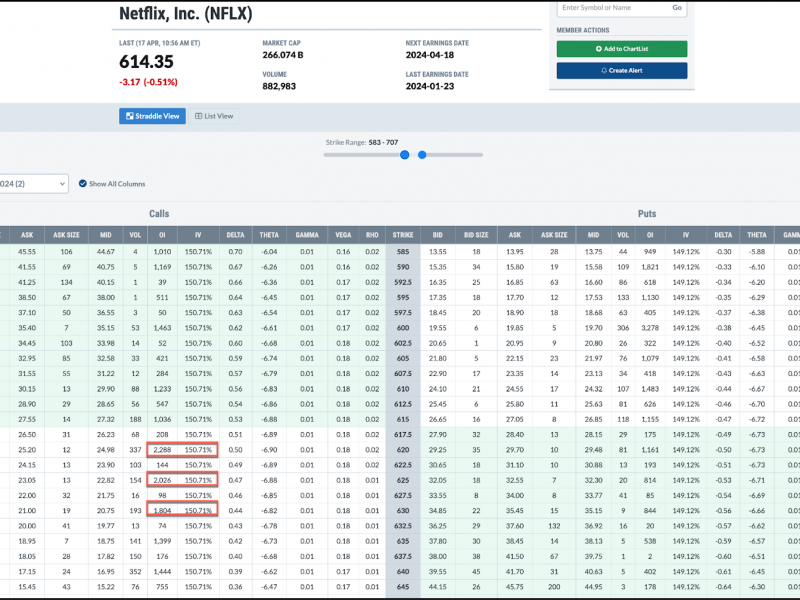Select the 617.5 strike cell

(x=403, y=435)
